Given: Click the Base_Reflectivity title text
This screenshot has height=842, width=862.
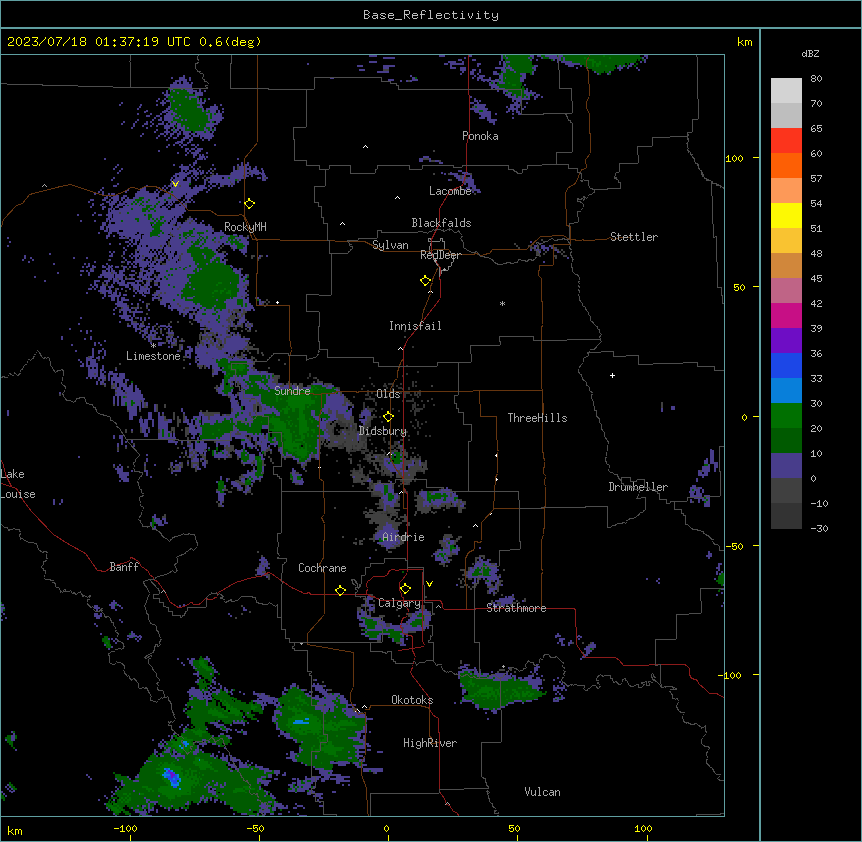Looking at the screenshot, I should 431,15.
